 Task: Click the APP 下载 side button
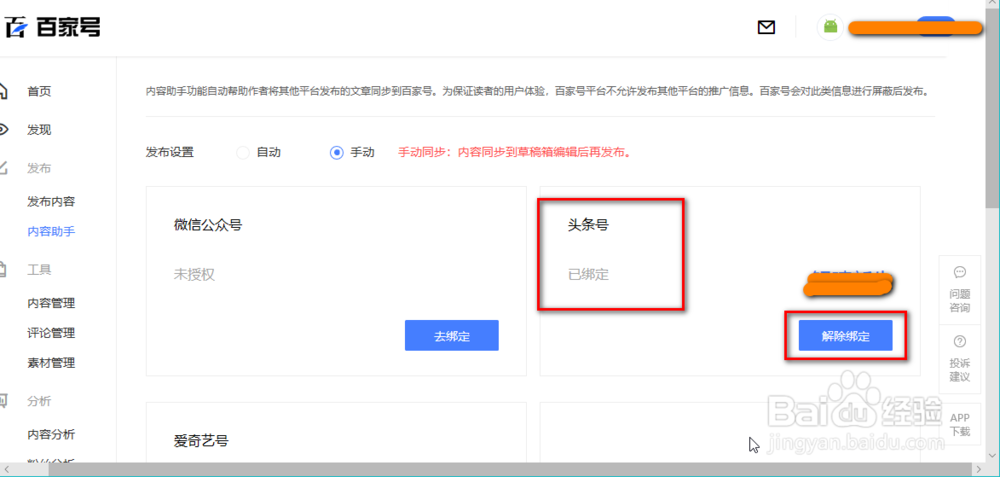960,425
